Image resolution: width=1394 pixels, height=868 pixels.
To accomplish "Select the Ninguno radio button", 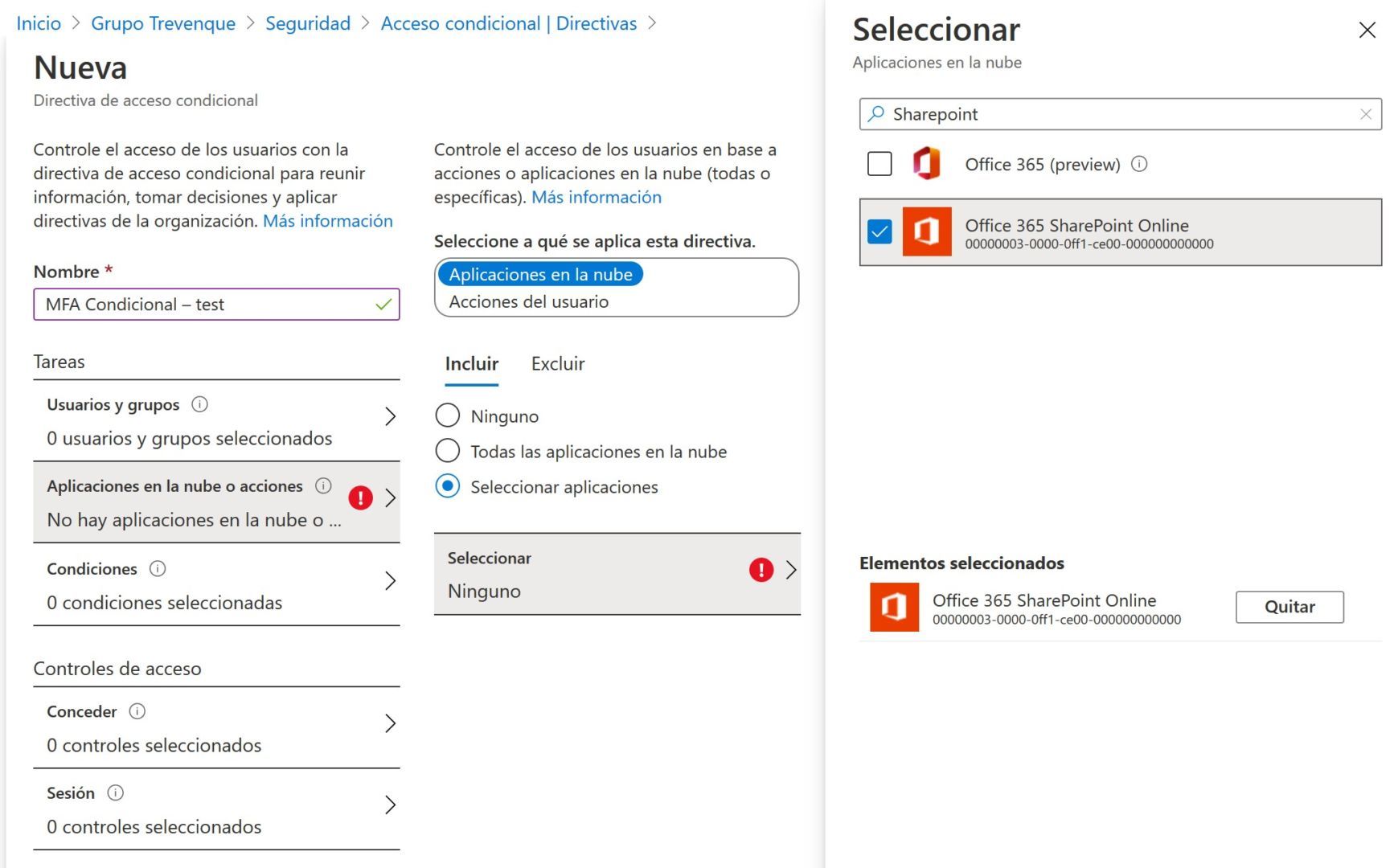I will [447, 416].
